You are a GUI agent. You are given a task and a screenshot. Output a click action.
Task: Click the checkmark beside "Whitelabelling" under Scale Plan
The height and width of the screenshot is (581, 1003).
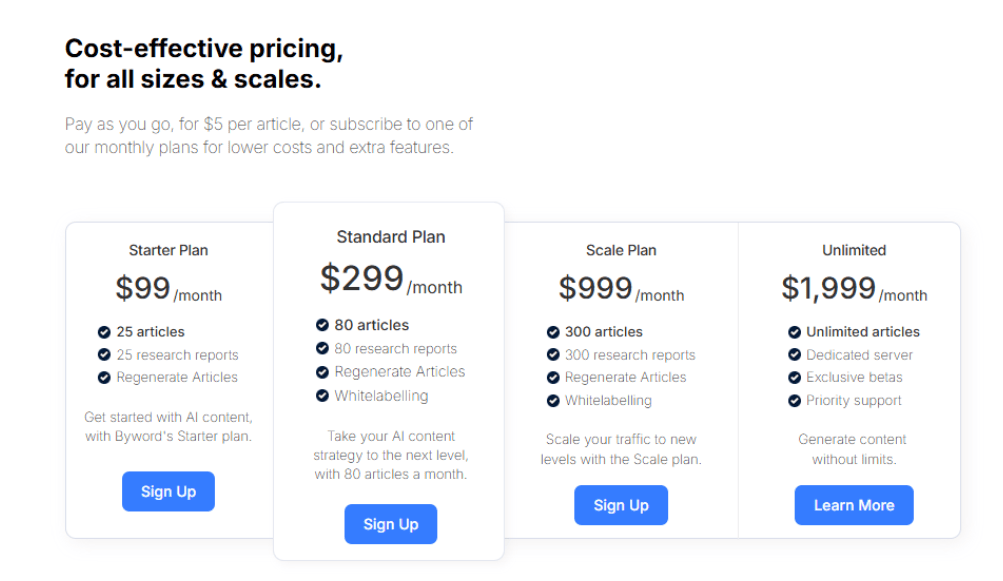tap(553, 400)
